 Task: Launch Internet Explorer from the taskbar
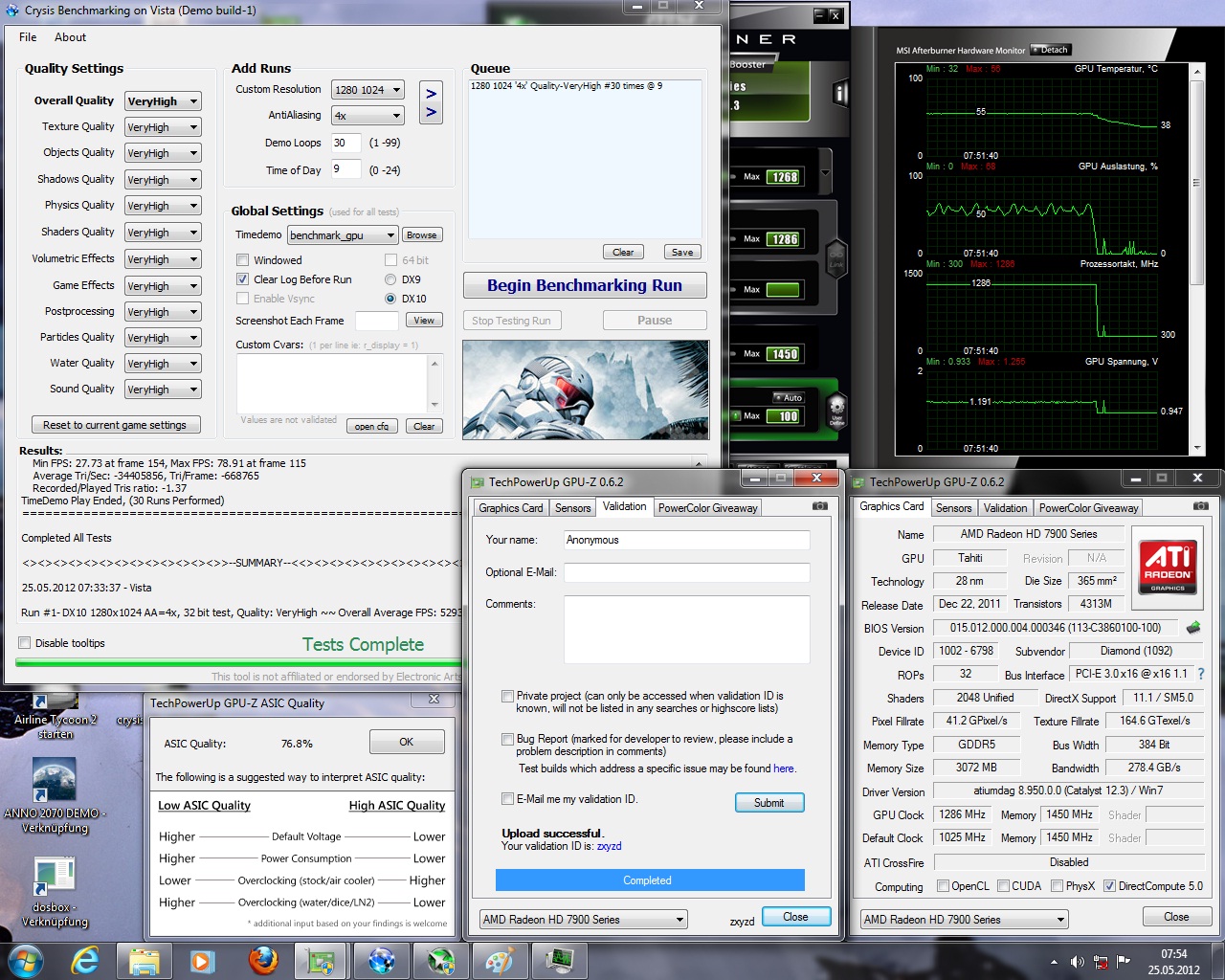[85, 960]
